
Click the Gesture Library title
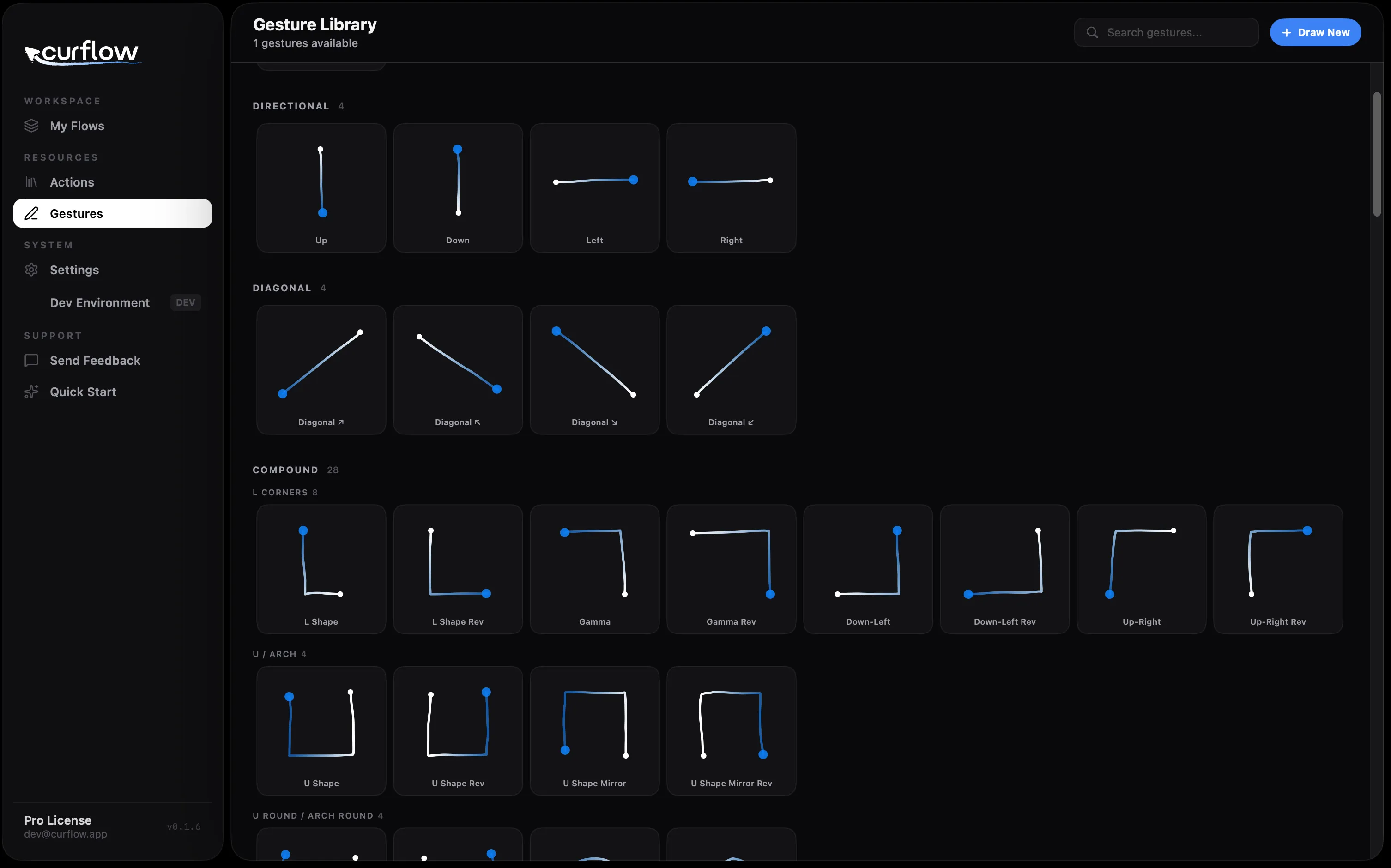[314, 24]
